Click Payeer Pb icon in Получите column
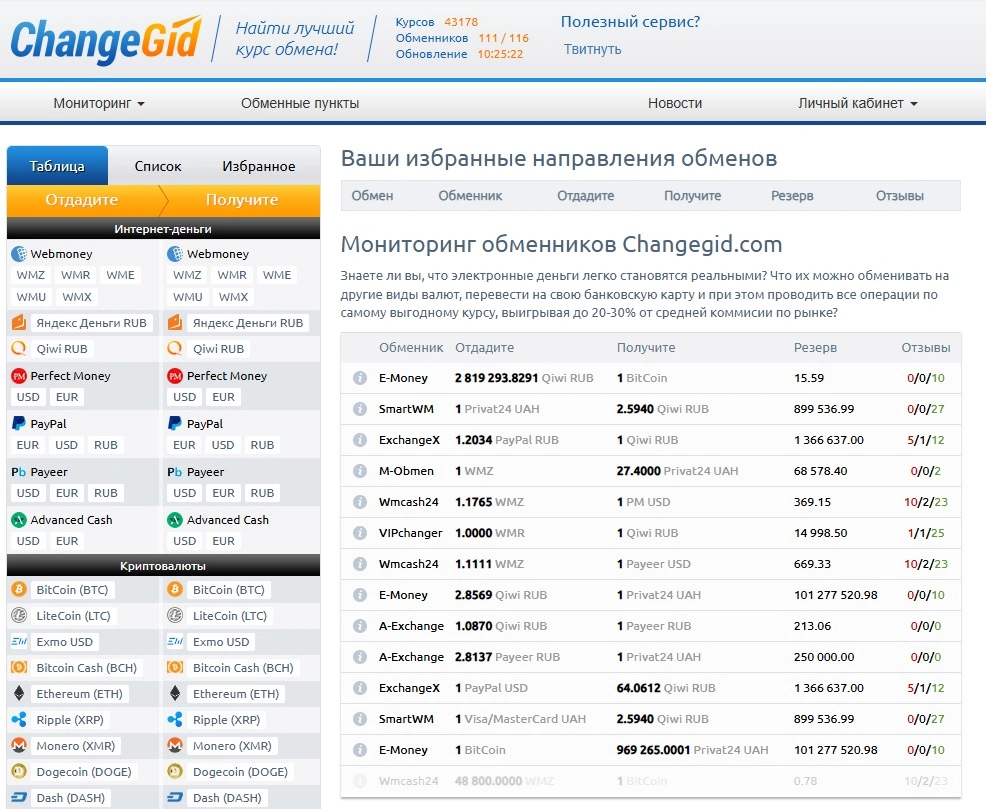The image size is (986, 809). tap(175, 472)
